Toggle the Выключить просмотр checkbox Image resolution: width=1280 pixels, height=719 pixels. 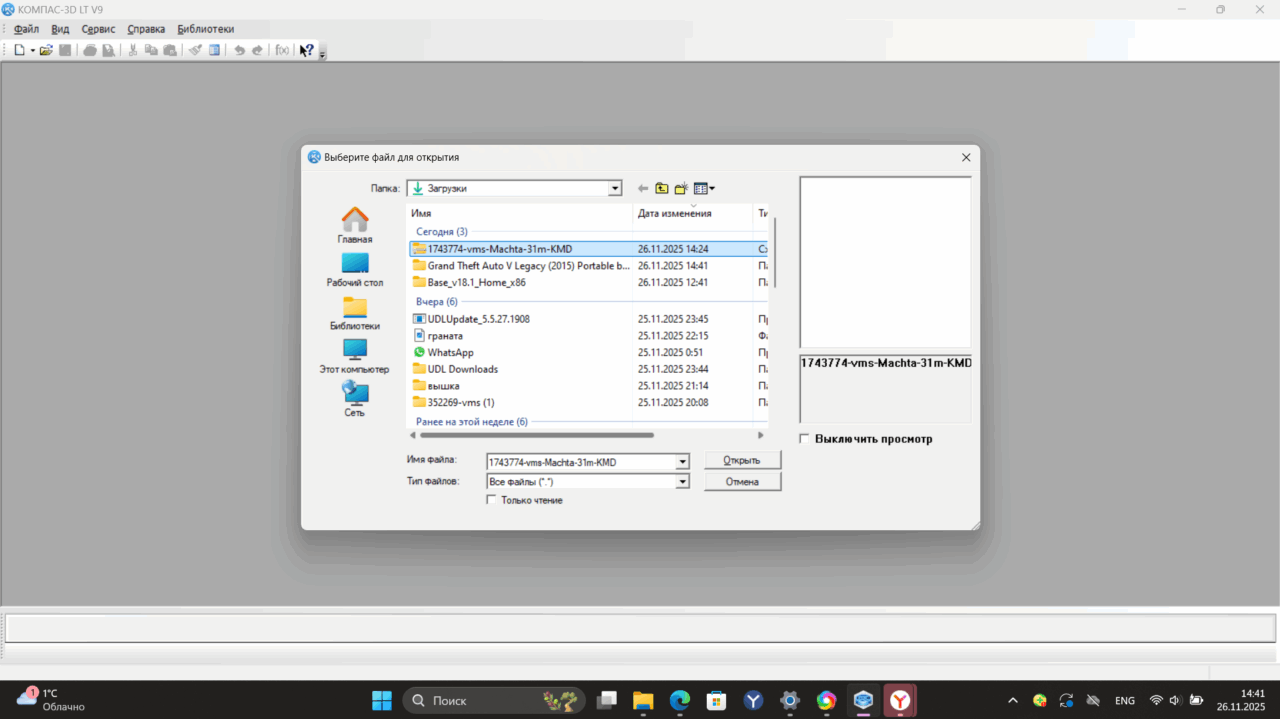(805, 439)
